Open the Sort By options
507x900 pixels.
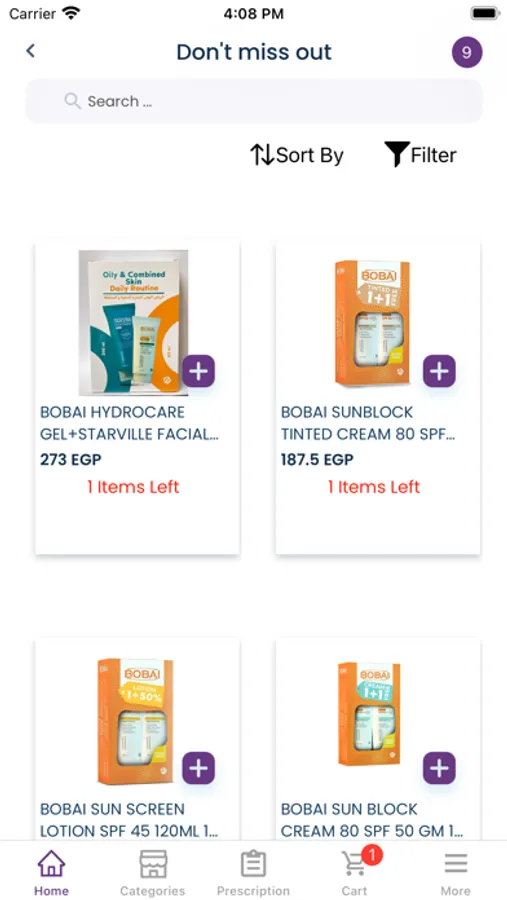pyautogui.click(x=297, y=155)
